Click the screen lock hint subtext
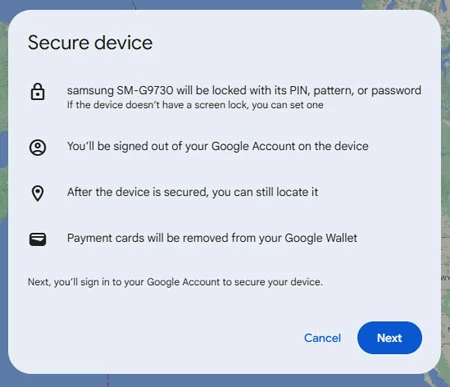The width and height of the screenshot is (450, 387). click(195, 105)
